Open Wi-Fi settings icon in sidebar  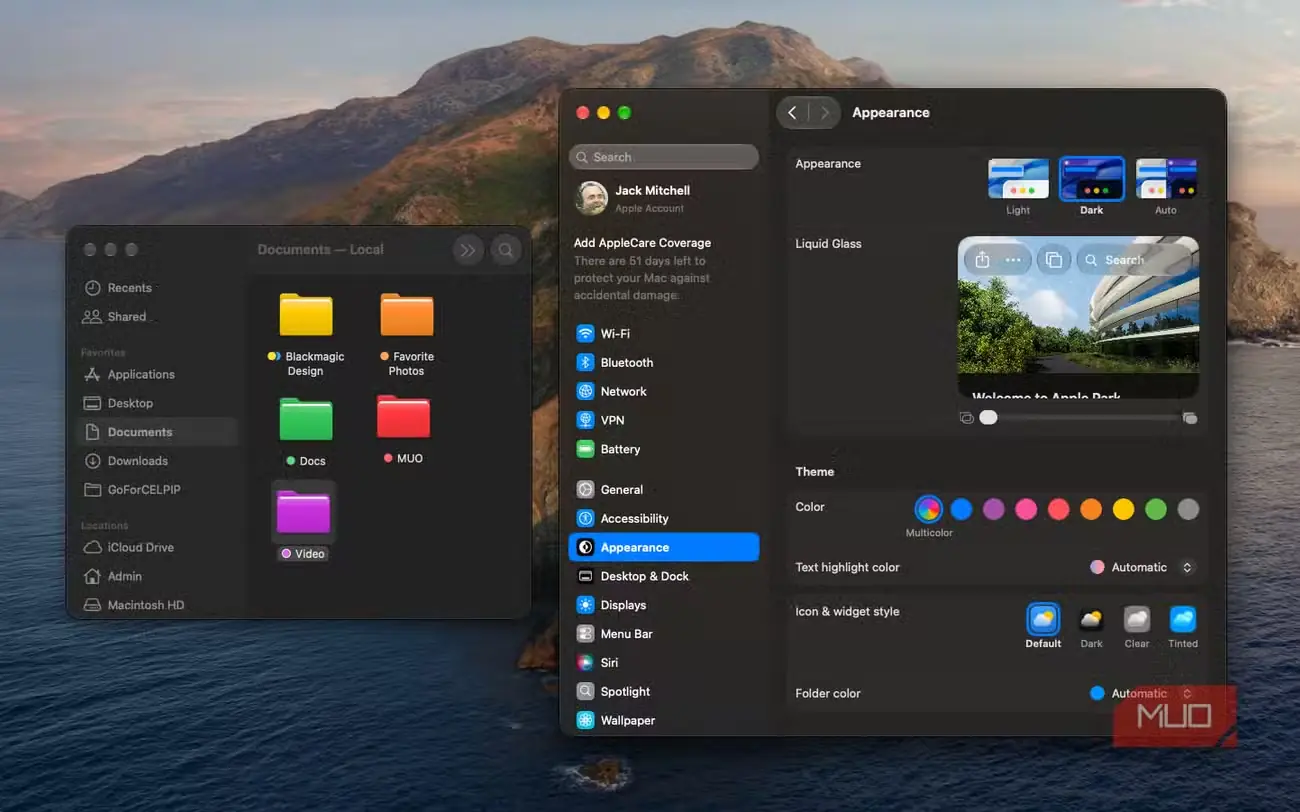click(x=585, y=334)
